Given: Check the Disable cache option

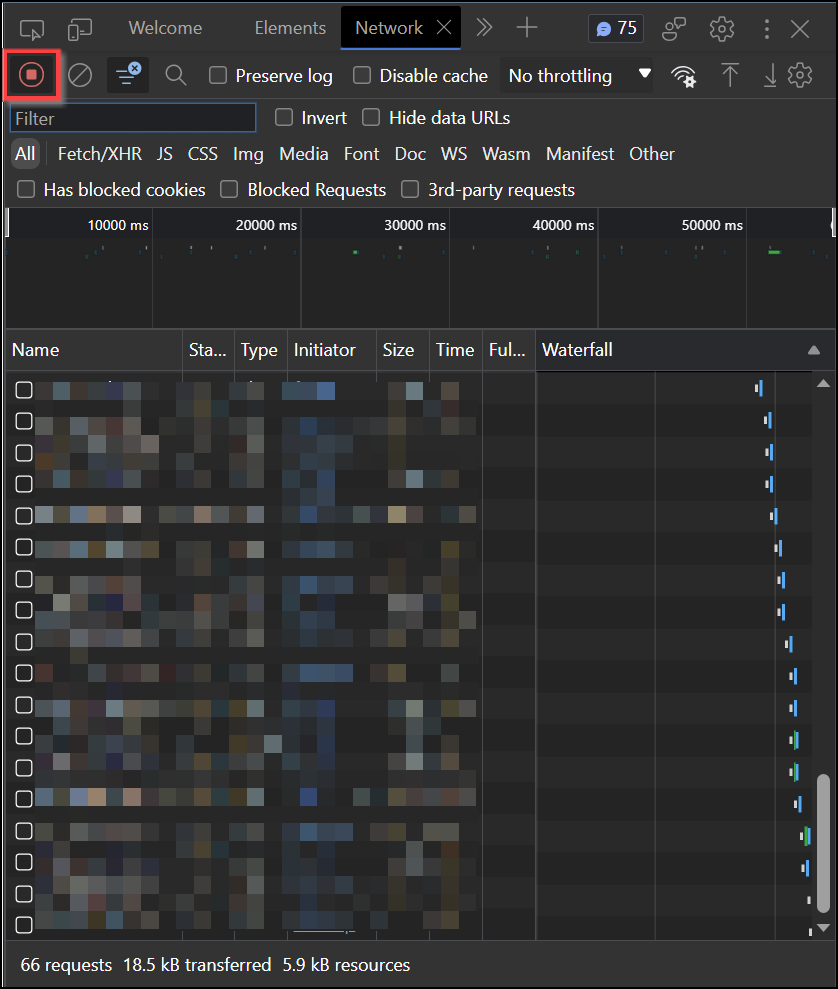Looking at the screenshot, I should [362, 75].
